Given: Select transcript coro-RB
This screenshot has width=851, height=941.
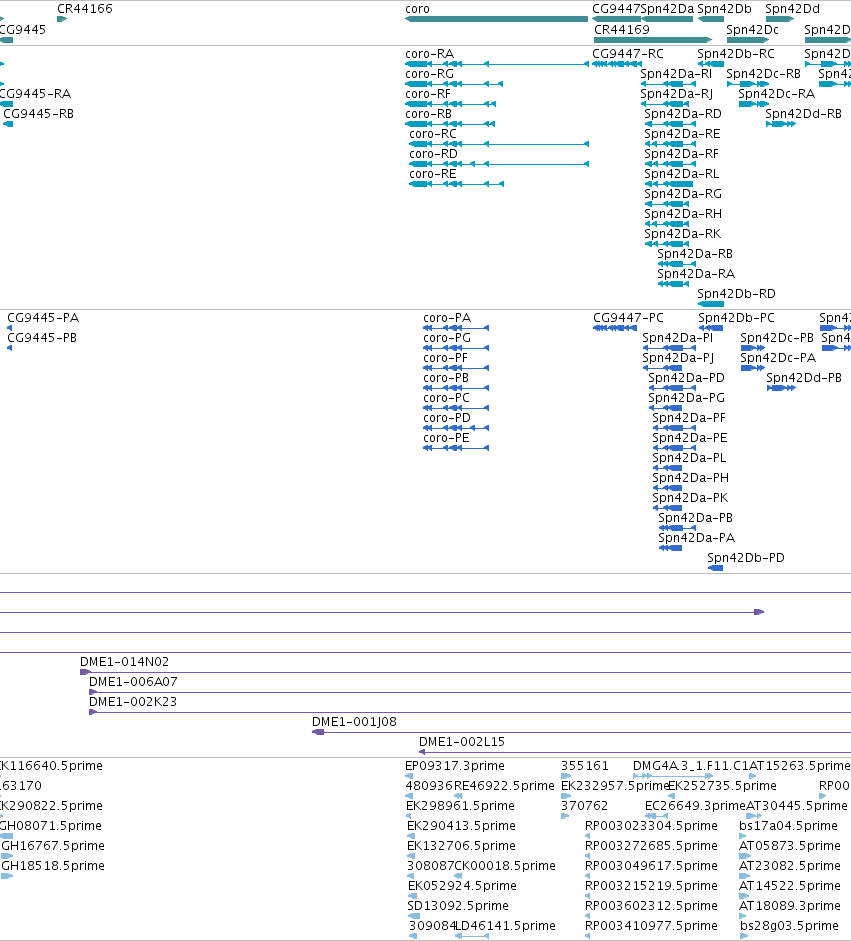Looking at the screenshot, I should click(450, 124).
